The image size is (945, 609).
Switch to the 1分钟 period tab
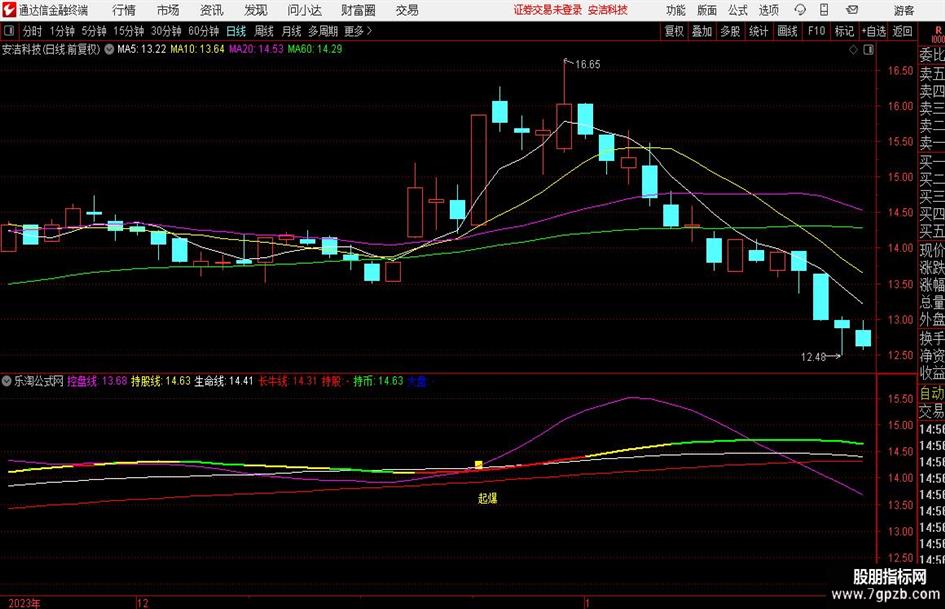[62, 31]
